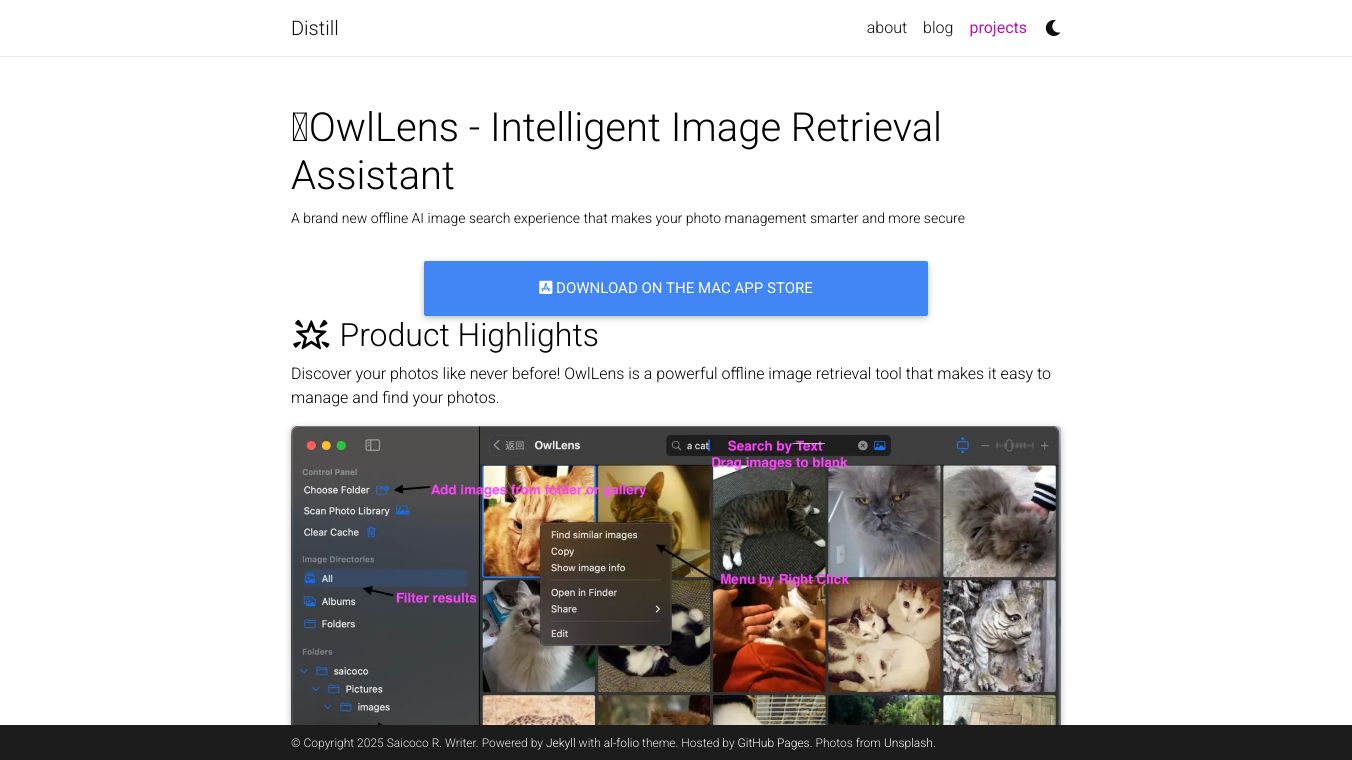Select the kitten held in hands thumbnail
Screen dimensions: 1352x760
pos(770,636)
